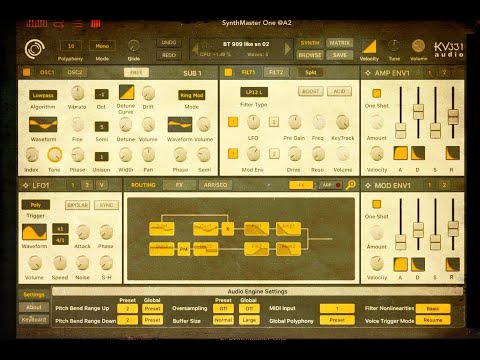This screenshot has width=480, height=360.
Task: Click the REDO button
Action: coord(169,55)
